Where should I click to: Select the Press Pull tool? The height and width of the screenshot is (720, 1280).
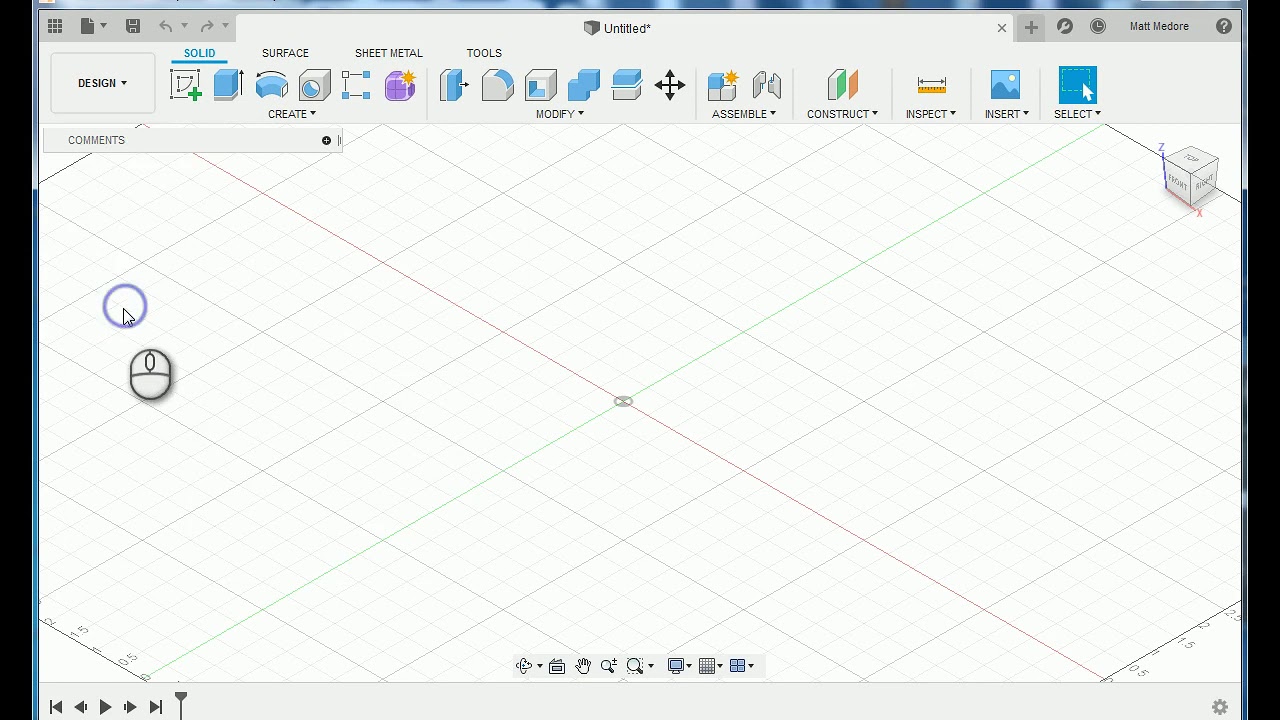(454, 85)
